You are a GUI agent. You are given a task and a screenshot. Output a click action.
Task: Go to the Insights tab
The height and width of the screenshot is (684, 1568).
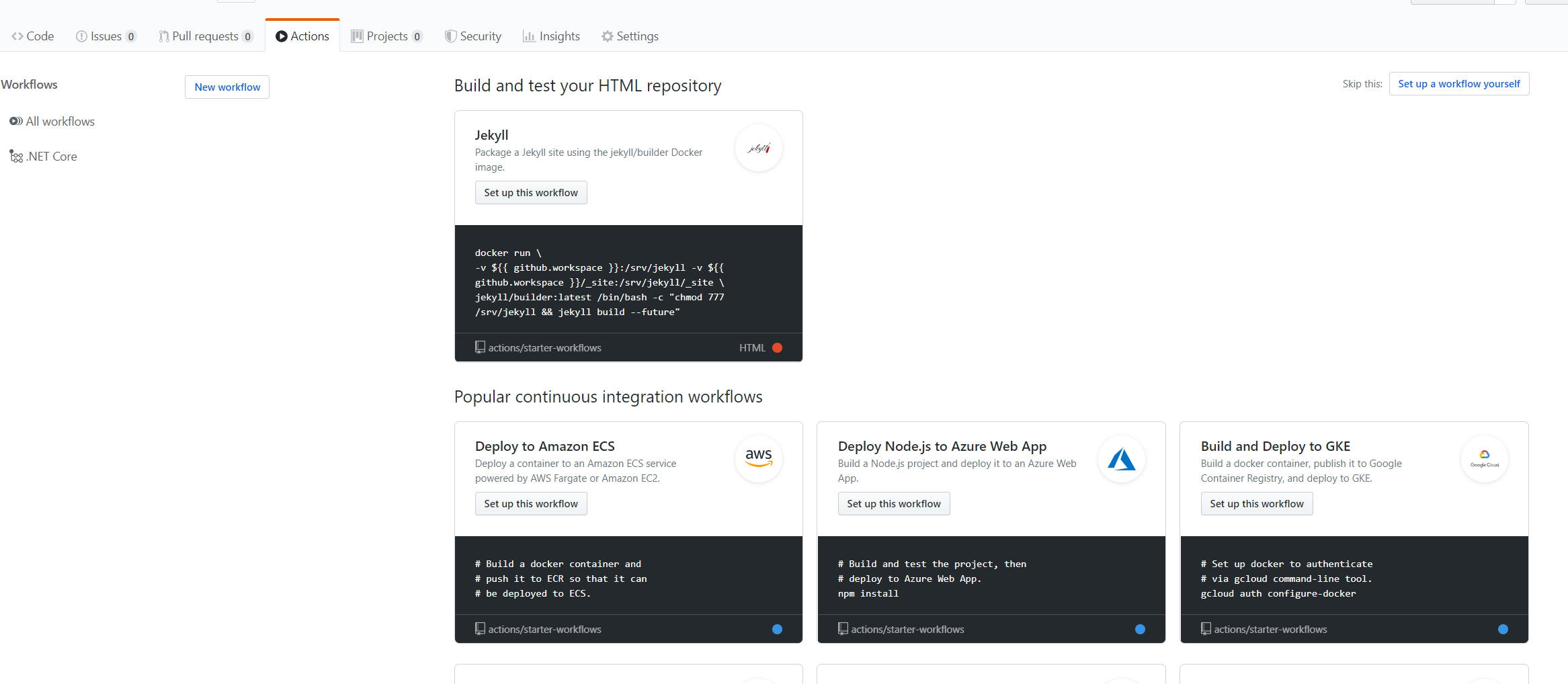tap(551, 36)
